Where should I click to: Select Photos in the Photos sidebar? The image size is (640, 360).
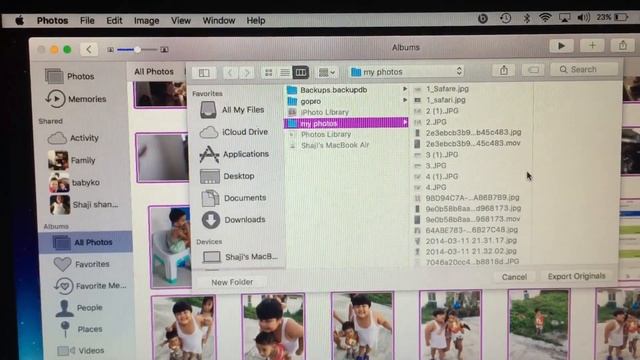(x=69, y=76)
